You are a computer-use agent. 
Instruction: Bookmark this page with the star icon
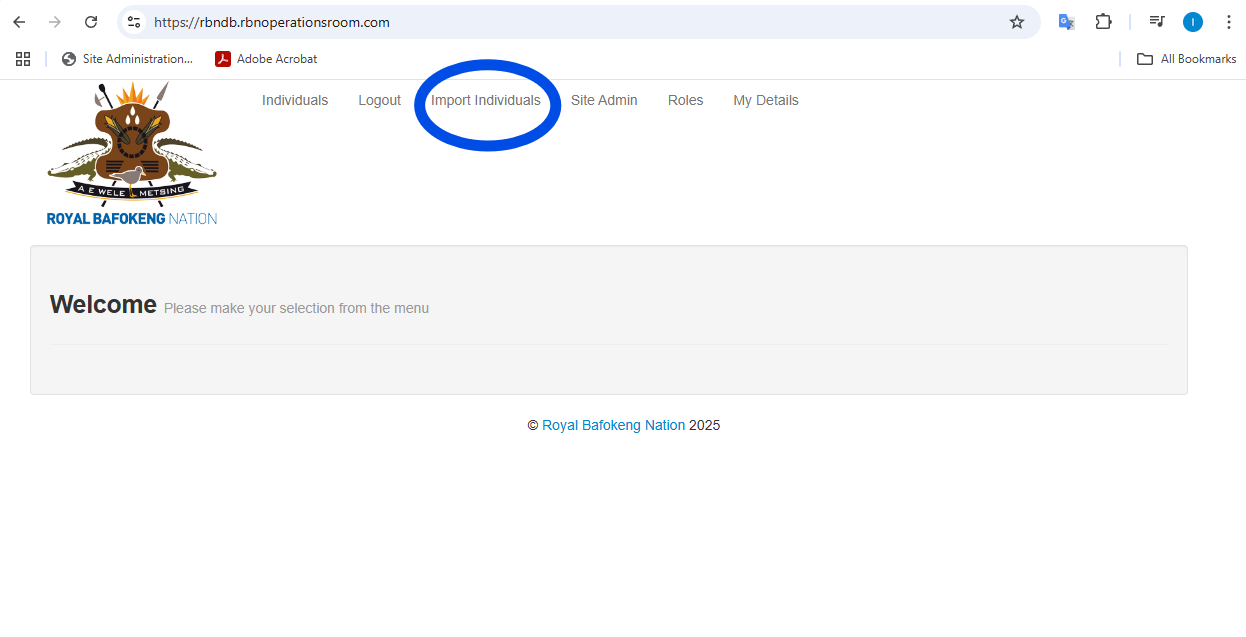1016,22
